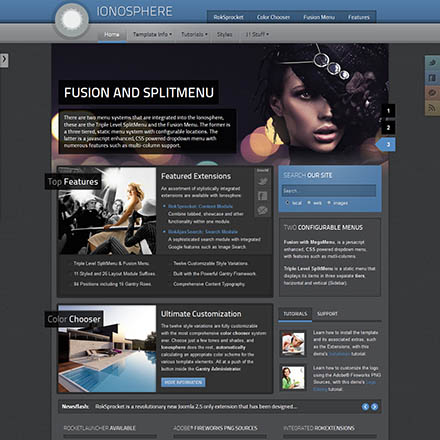The width and height of the screenshot is (440, 440).
Task: Go to the Home menu item
Action: tap(112, 34)
